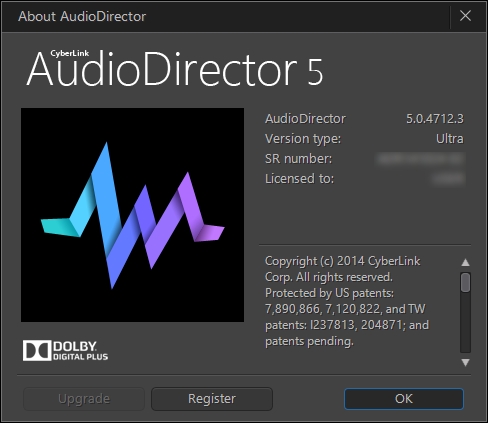Viewport: 488px width, 423px height.
Task: Click the OK button
Action: [x=404, y=399]
